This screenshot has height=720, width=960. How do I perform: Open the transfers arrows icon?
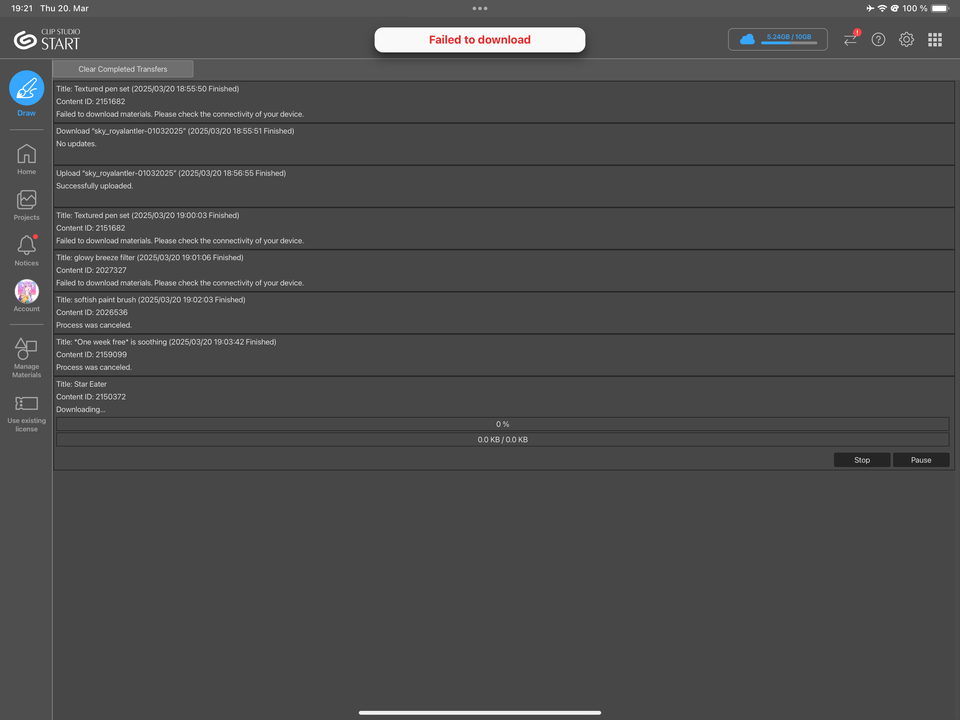[850, 39]
